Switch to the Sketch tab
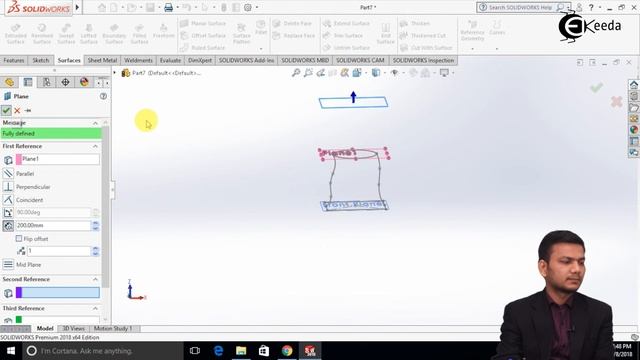The height and width of the screenshot is (360, 640). click(x=40, y=60)
